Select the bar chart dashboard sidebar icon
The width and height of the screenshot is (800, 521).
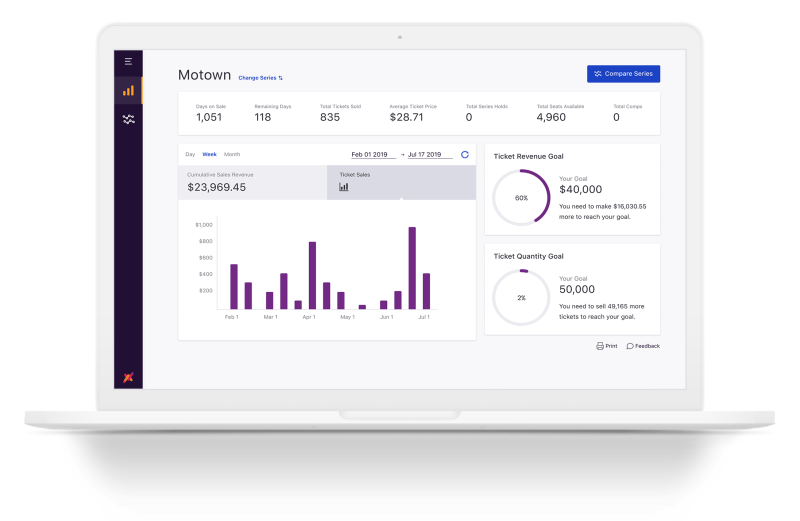tap(128, 91)
